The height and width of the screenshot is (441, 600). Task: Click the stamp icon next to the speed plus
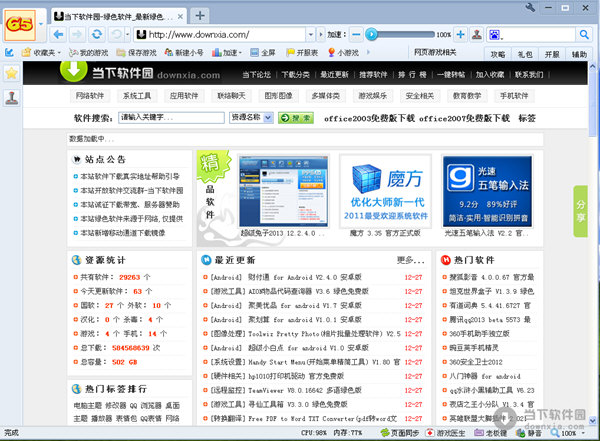pyautogui.click(x=477, y=35)
